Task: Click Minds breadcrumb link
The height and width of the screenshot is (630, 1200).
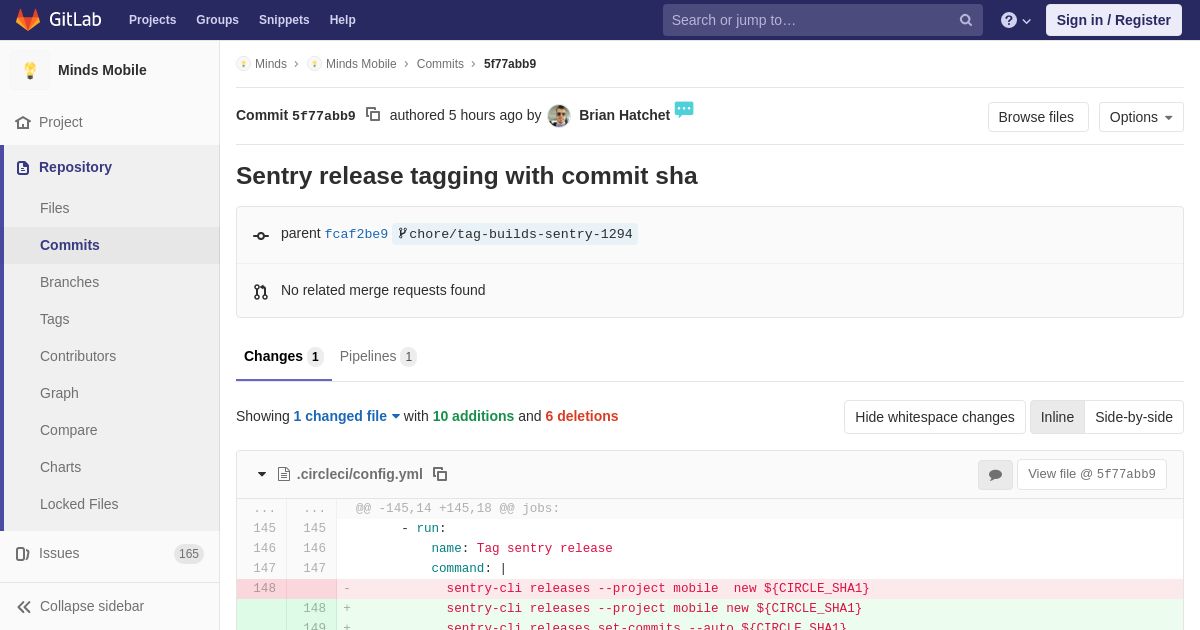Action: 271,64
